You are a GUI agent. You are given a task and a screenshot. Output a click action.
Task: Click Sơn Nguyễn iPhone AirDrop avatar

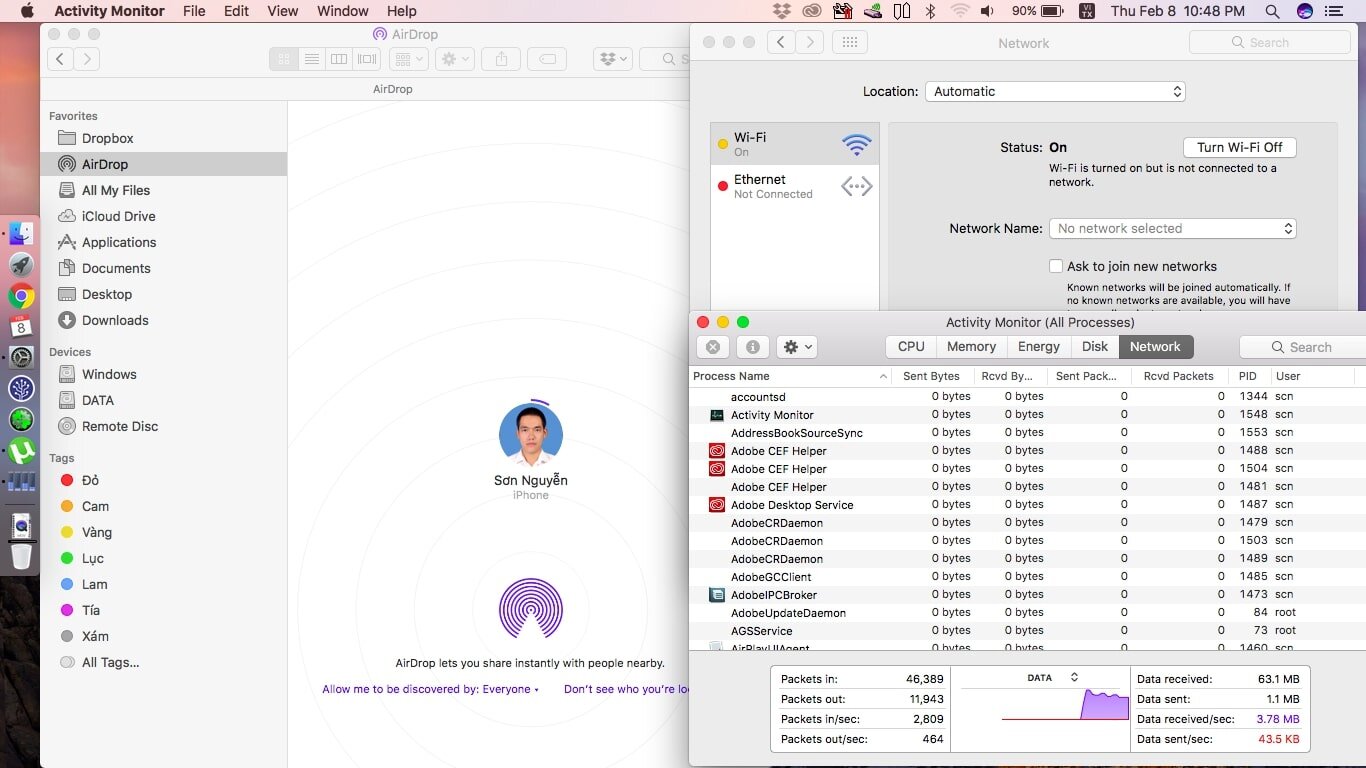tap(531, 435)
